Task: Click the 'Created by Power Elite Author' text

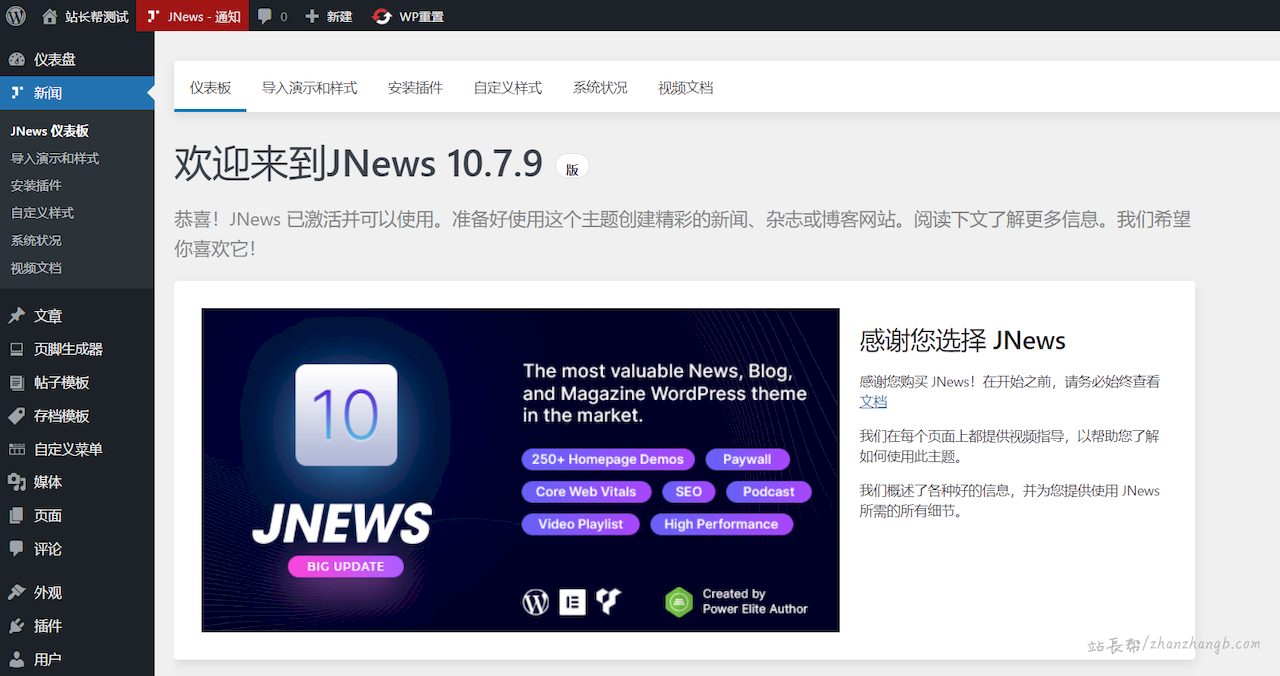Action: 755,601
